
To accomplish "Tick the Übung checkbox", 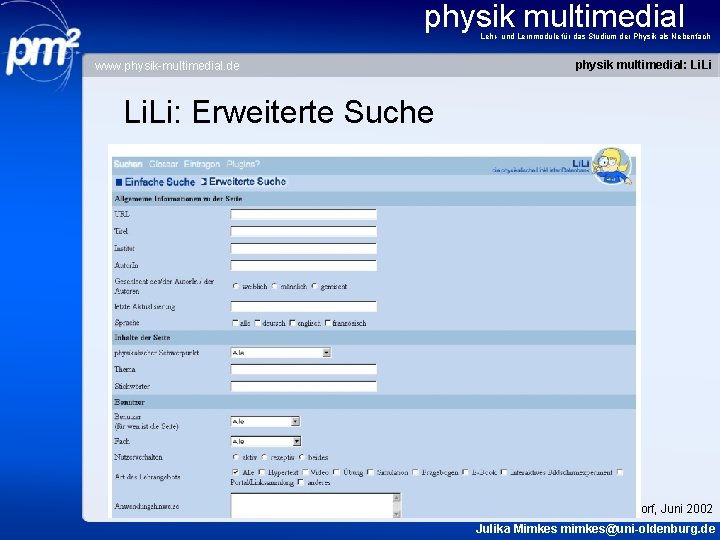I will click(x=336, y=472).
